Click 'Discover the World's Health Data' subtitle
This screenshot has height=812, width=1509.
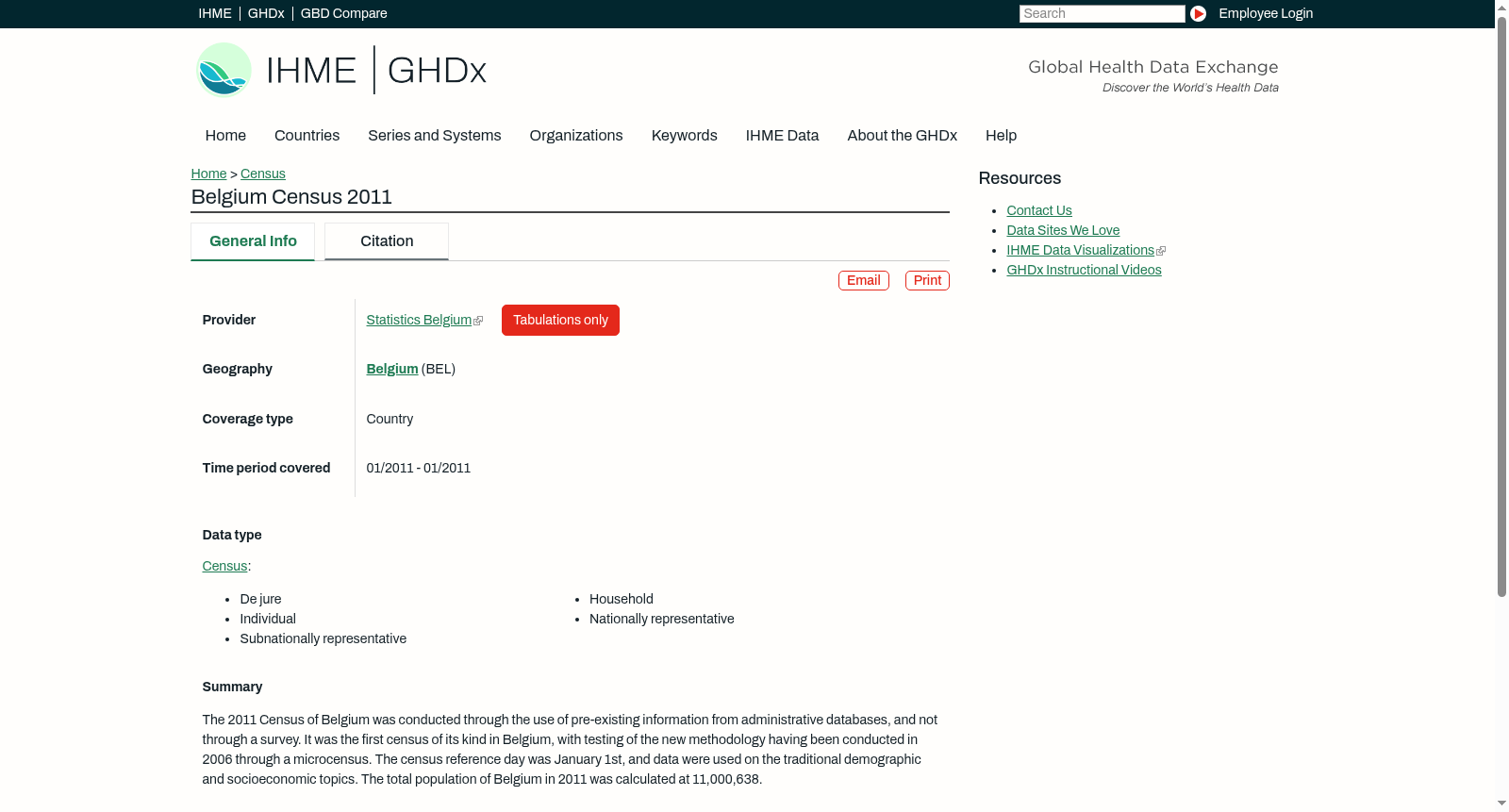point(1190,88)
